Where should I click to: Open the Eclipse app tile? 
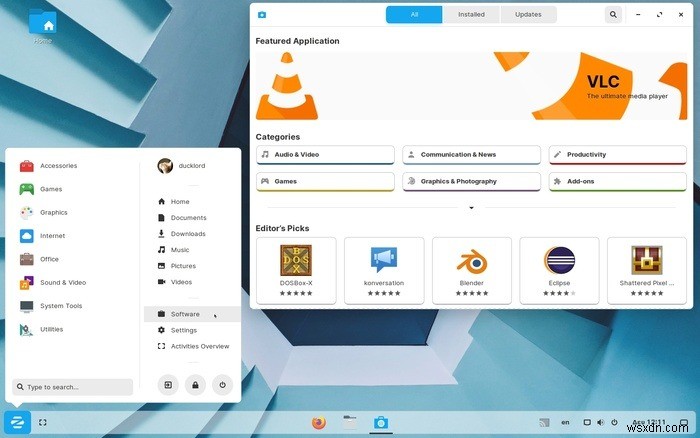coord(559,271)
